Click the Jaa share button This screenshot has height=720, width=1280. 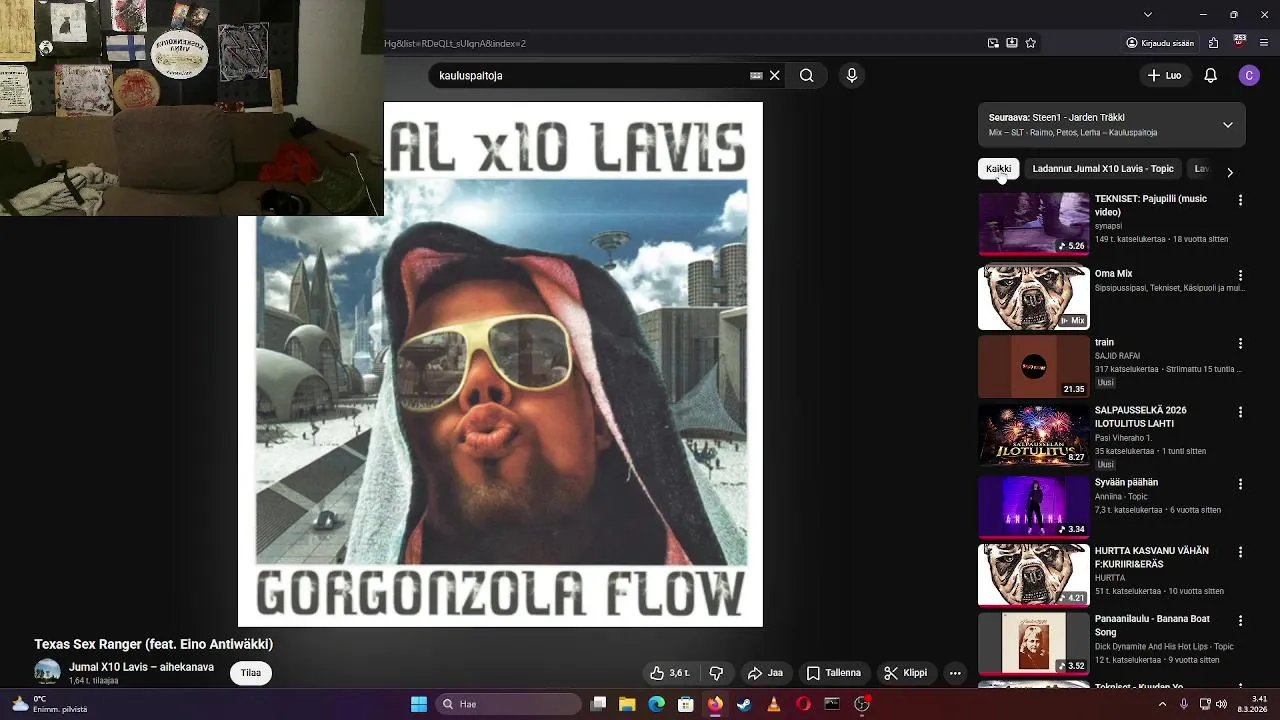(765, 673)
